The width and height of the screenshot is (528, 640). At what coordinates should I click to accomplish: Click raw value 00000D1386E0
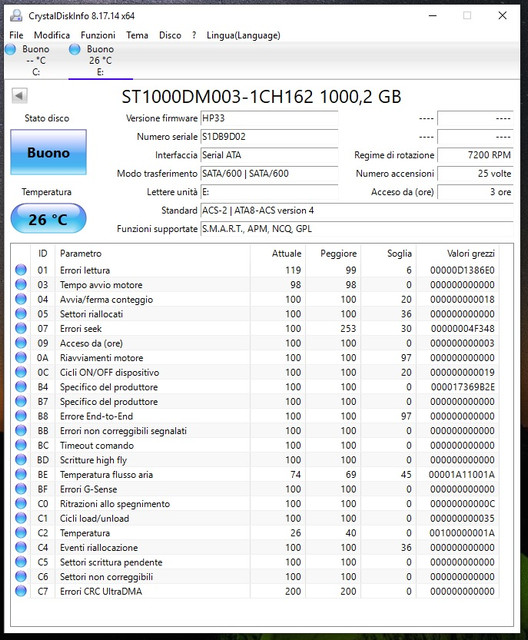point(462,270)
